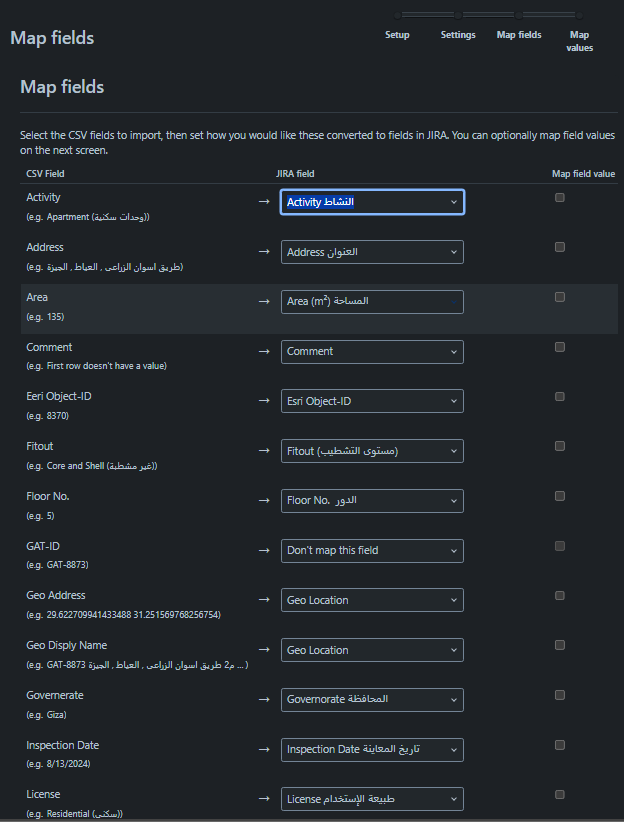Toggle the License map field value checkbox
The image size is (624, 822).
tap(560, 794)
